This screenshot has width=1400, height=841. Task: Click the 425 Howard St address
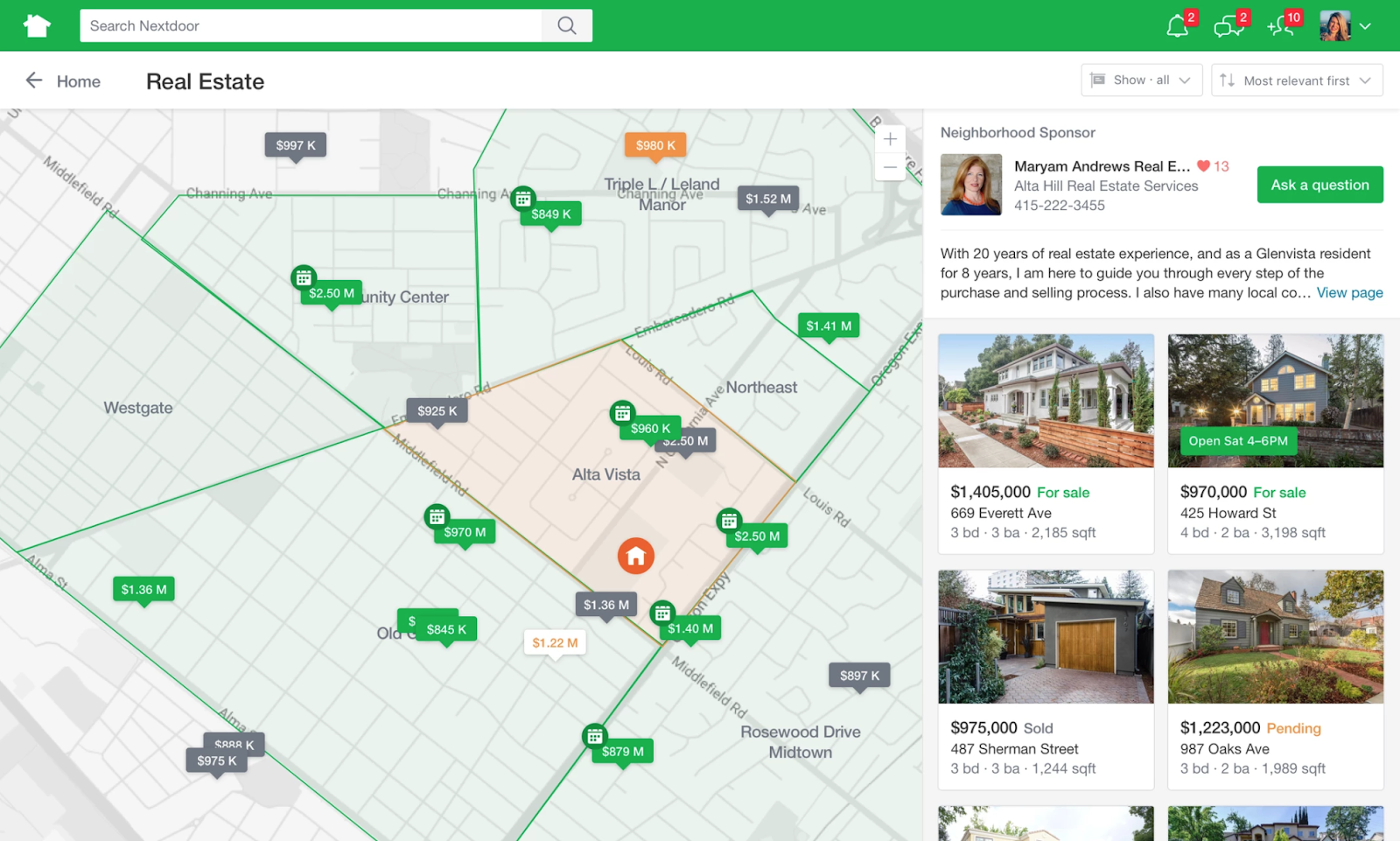pyautogui.click(x=1228, y=513)
